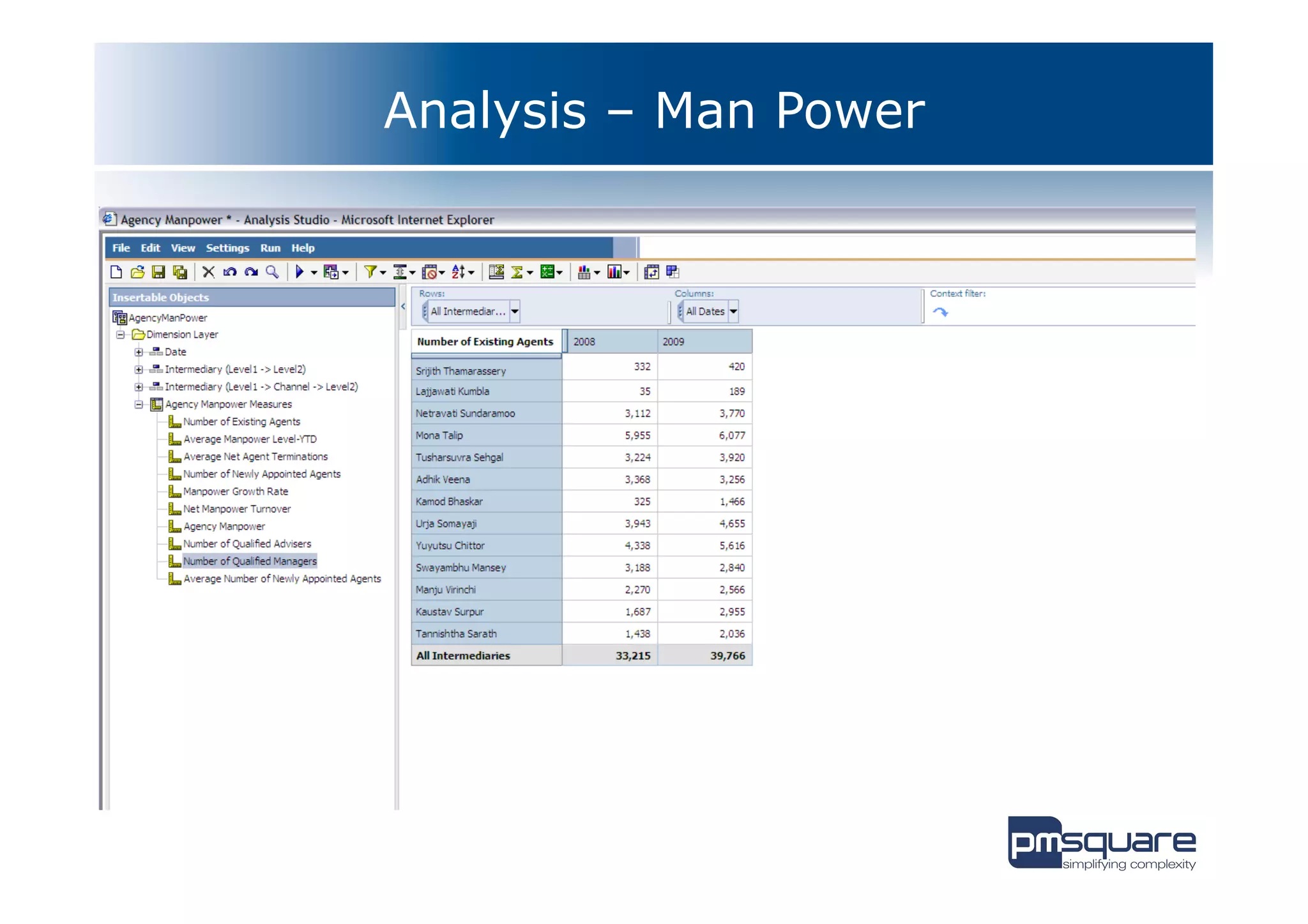Run the analysis with the play icon
Viewport: 1308px width, 924px height.
[299, 272]
